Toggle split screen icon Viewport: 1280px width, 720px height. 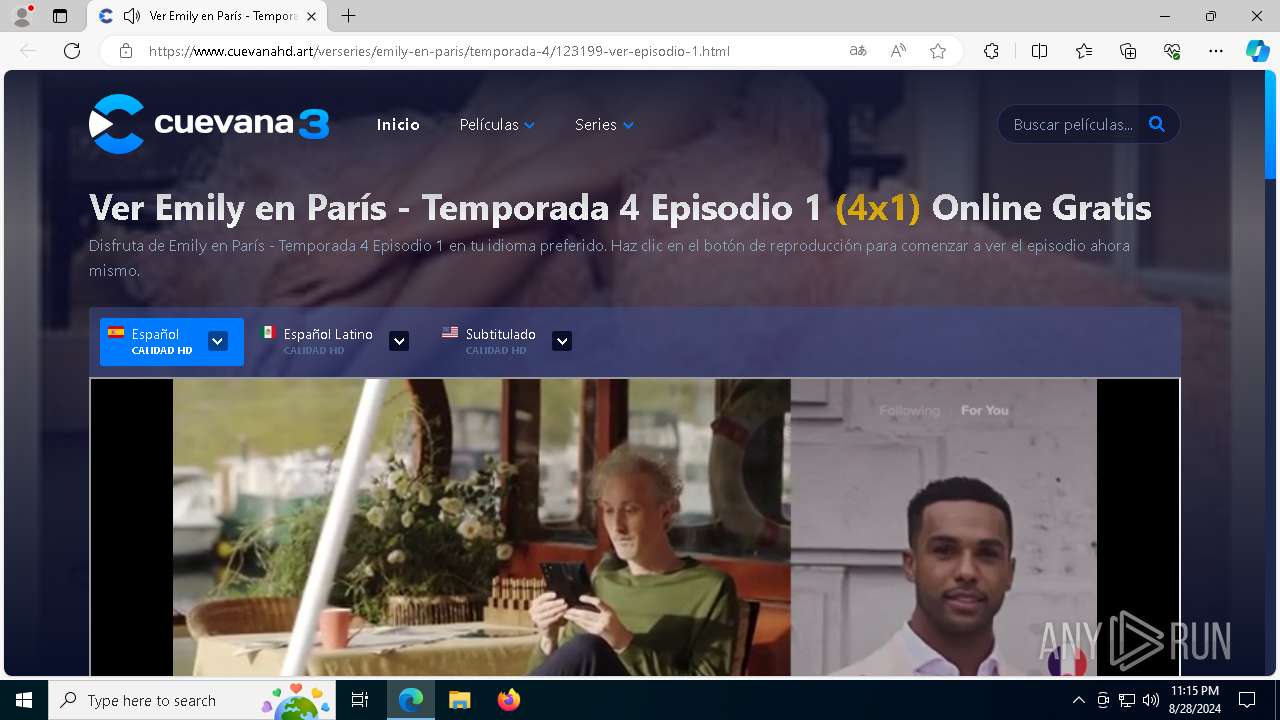coord(1039,51)
